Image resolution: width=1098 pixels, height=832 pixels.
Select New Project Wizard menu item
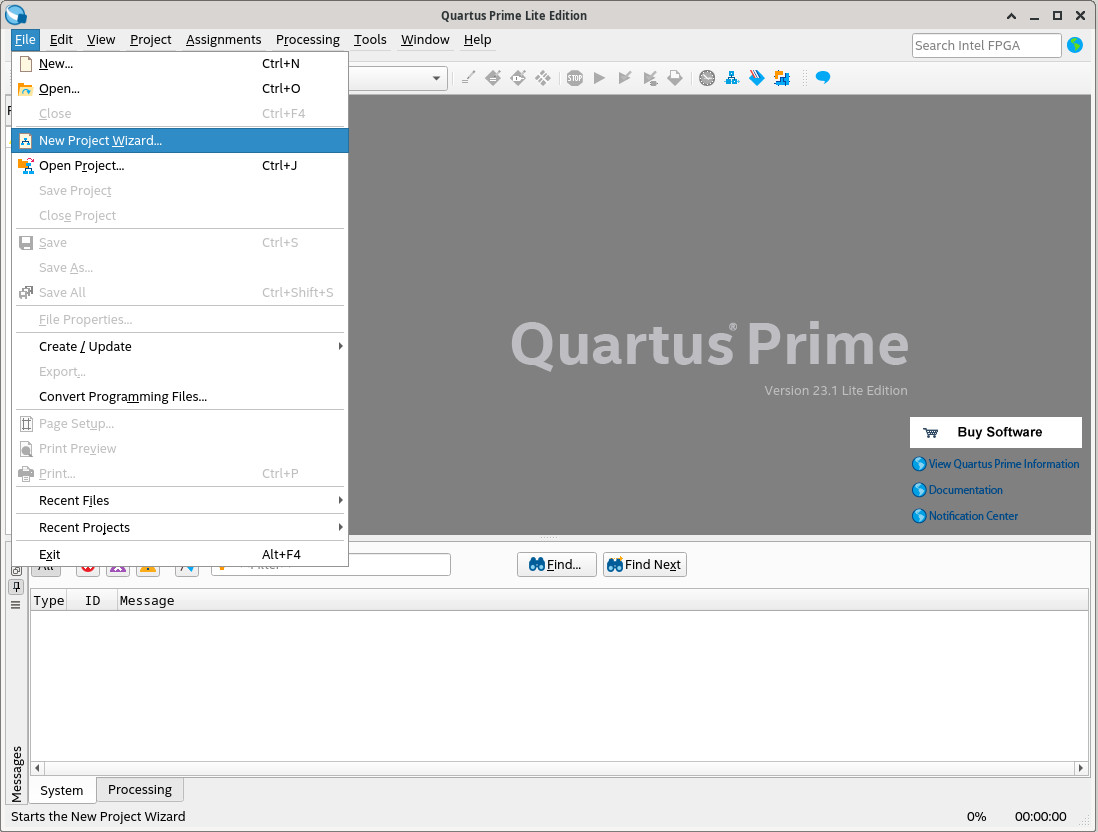[x=180, y=141]
